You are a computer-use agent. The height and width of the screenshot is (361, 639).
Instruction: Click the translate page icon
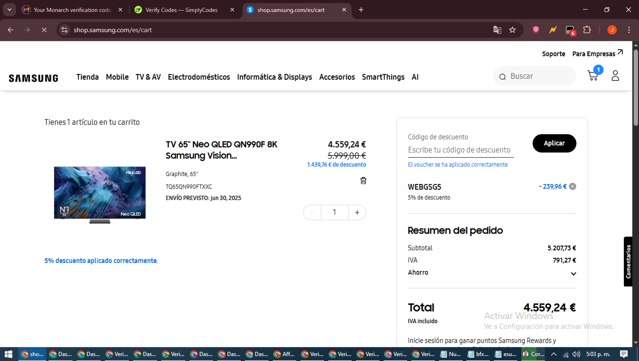tap(497, 30)
